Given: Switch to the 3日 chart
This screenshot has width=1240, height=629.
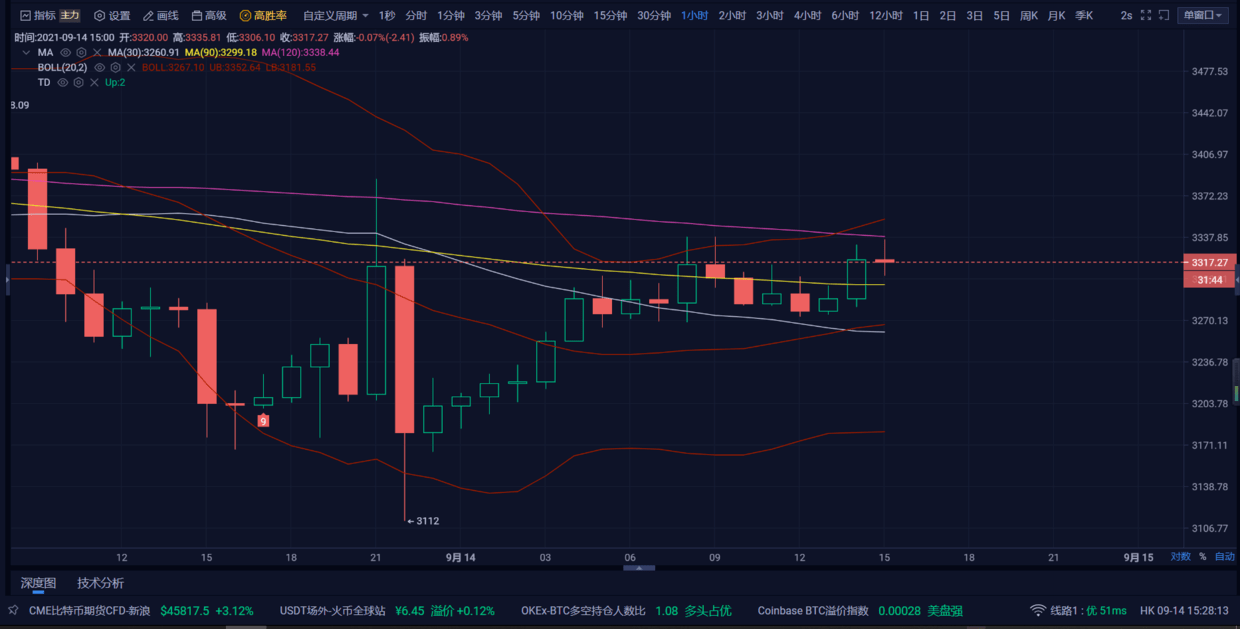Looking at the screenshot, I should (x=974, y=16).
